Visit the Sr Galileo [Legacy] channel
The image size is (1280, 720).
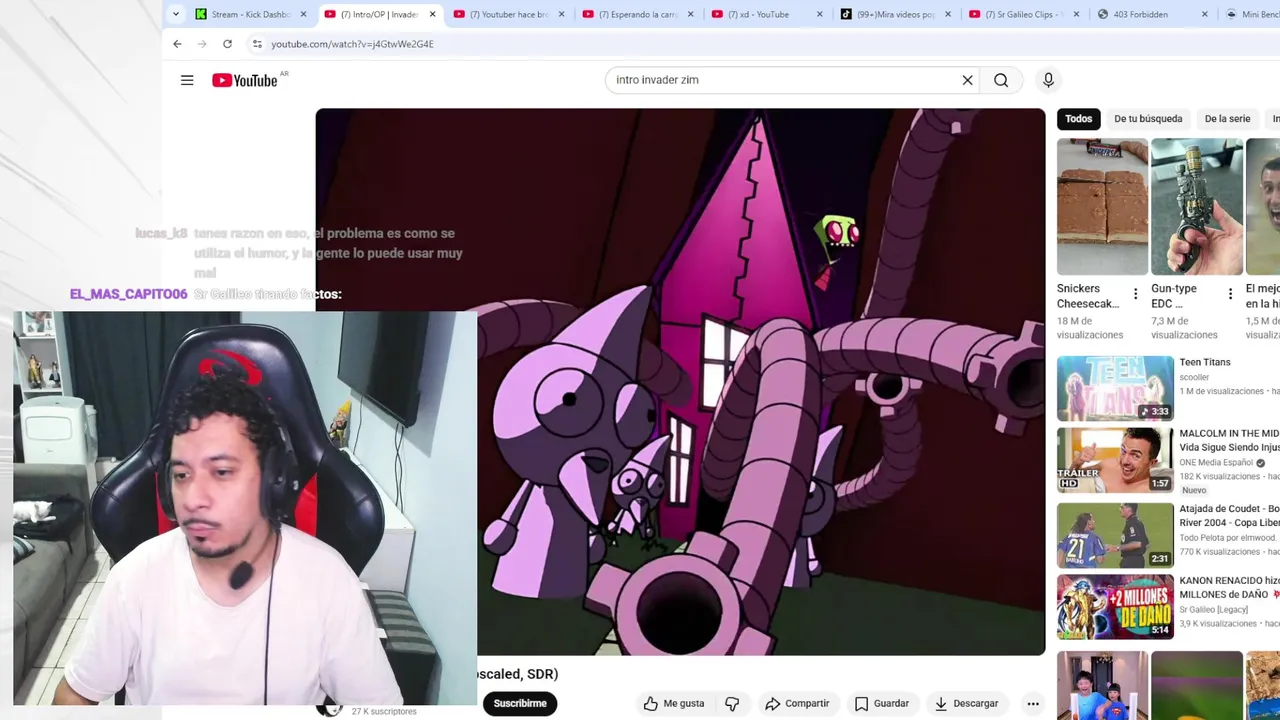(1213, 610)
